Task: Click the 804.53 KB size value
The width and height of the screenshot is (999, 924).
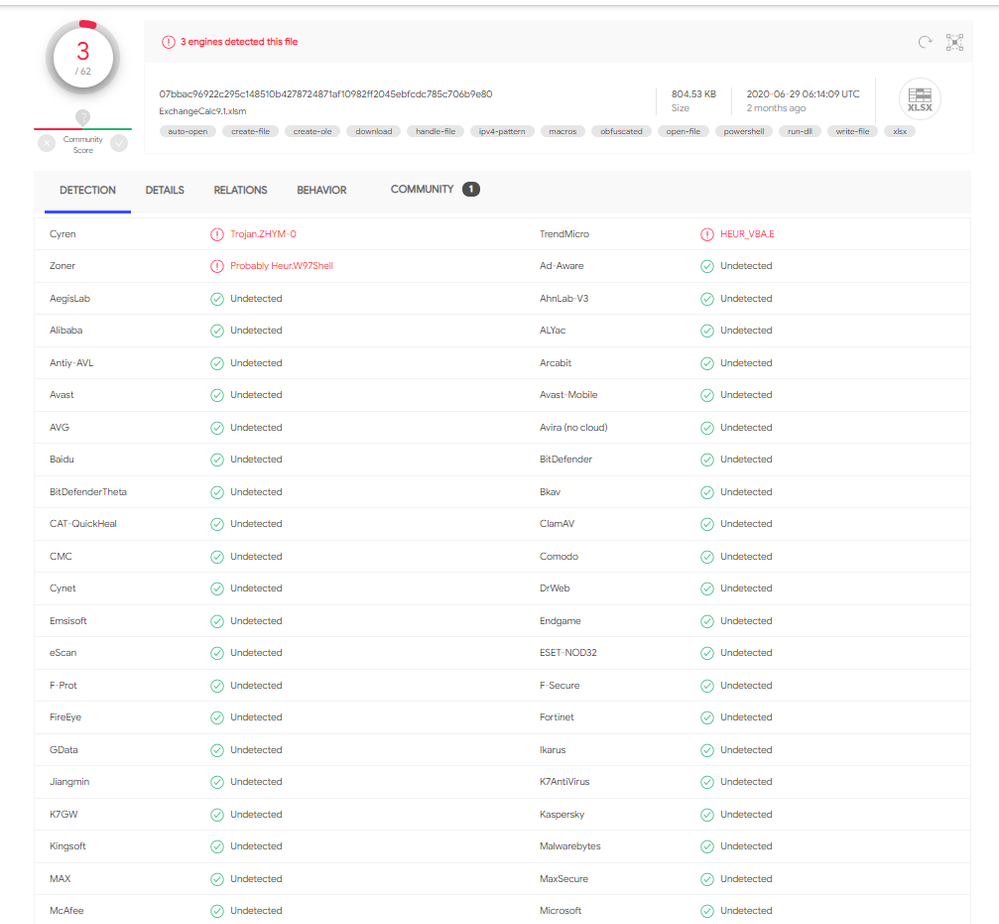Action: (693, 94)
